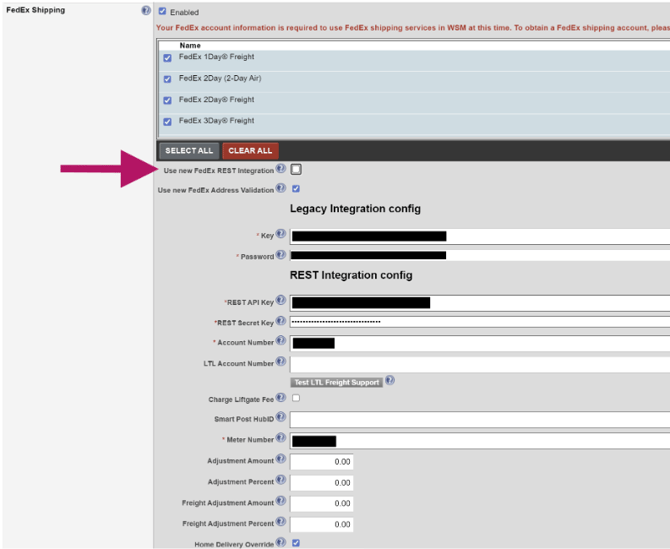The height and width of the screenshot is (549, 670).
Task: Click the FedEx 1Day Freight row text
Action: point(216,57)
